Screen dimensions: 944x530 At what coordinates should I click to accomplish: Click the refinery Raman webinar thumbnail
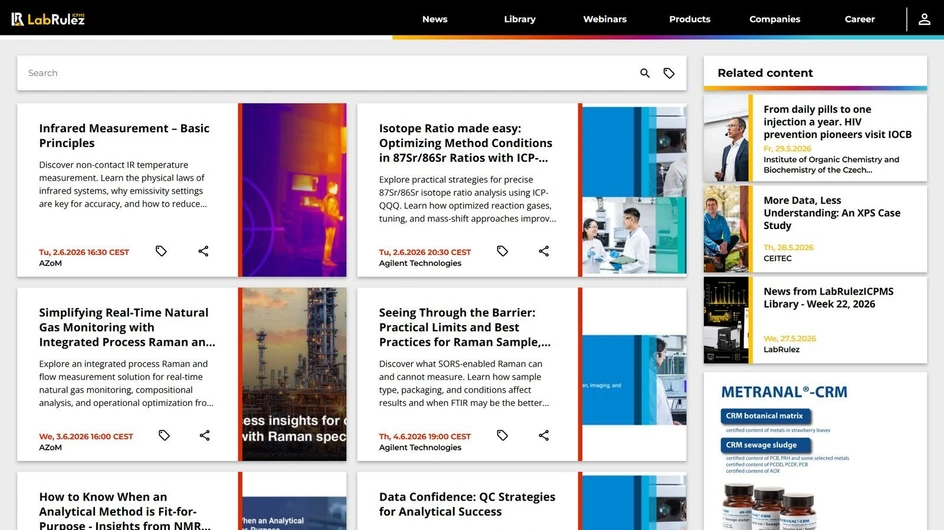point(294,374)
